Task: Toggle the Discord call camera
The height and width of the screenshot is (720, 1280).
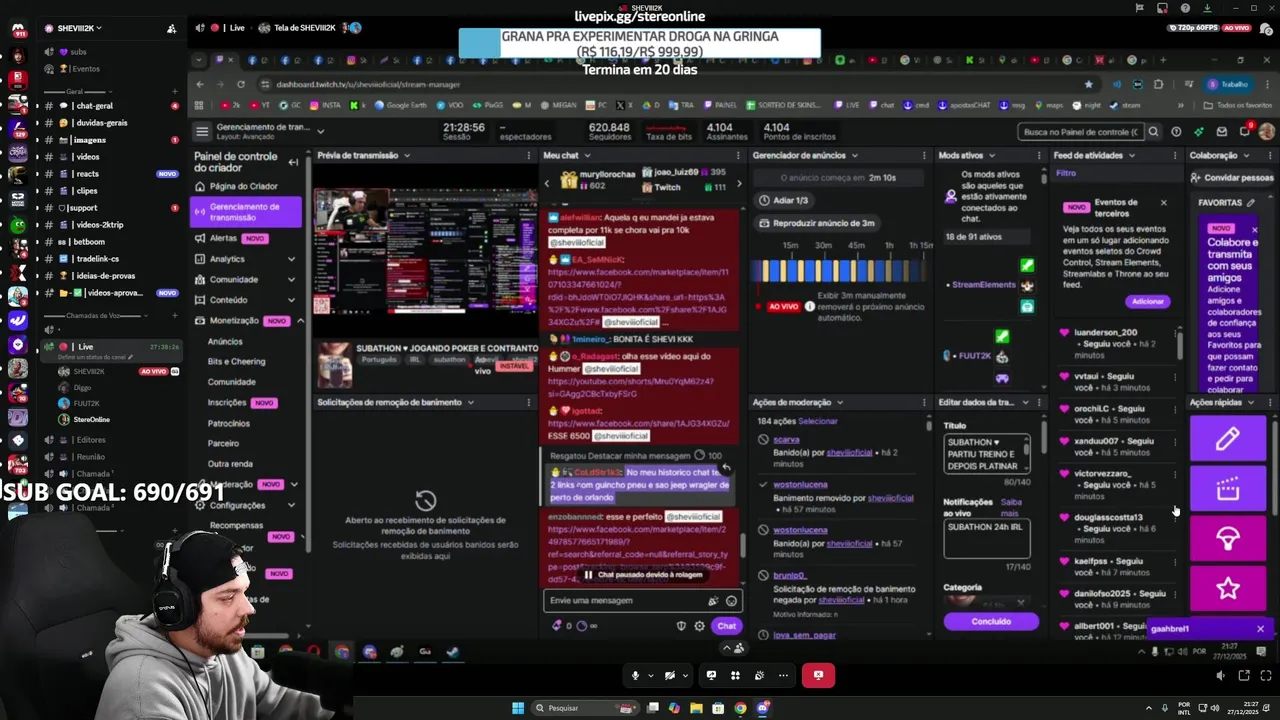Action: (x=670, y=675)
